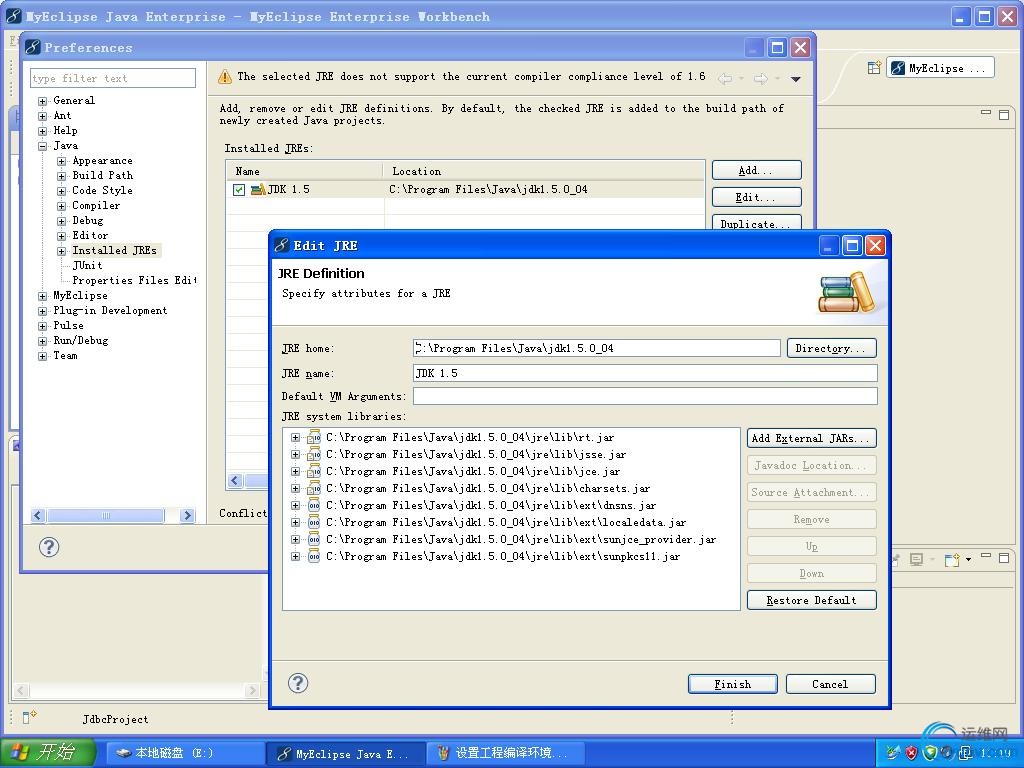Open help from the Preferences dialog
The width and height of the screenshot is (1024, 768).
(49, 547)
